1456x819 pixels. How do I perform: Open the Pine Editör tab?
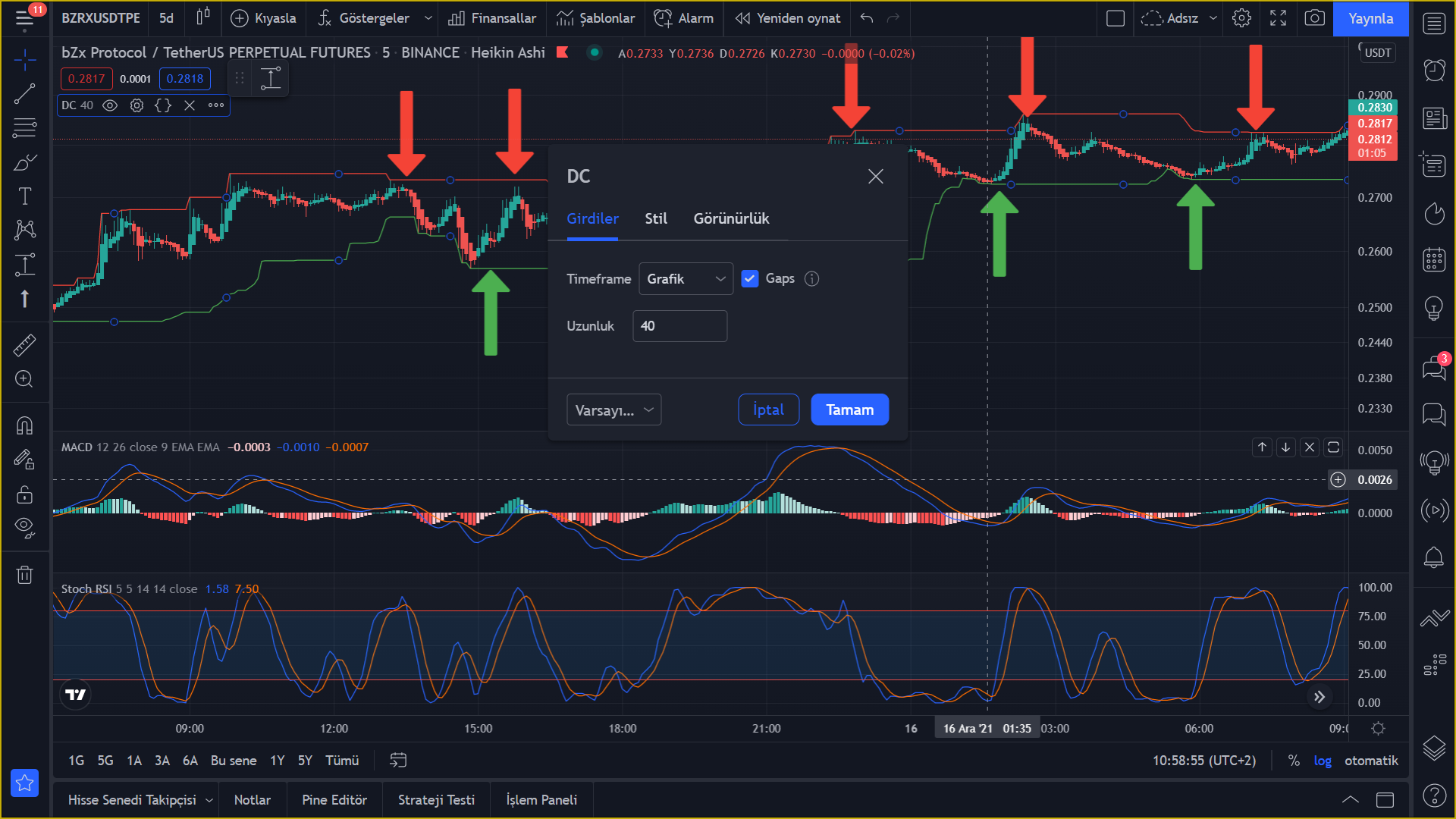[334, 800]
